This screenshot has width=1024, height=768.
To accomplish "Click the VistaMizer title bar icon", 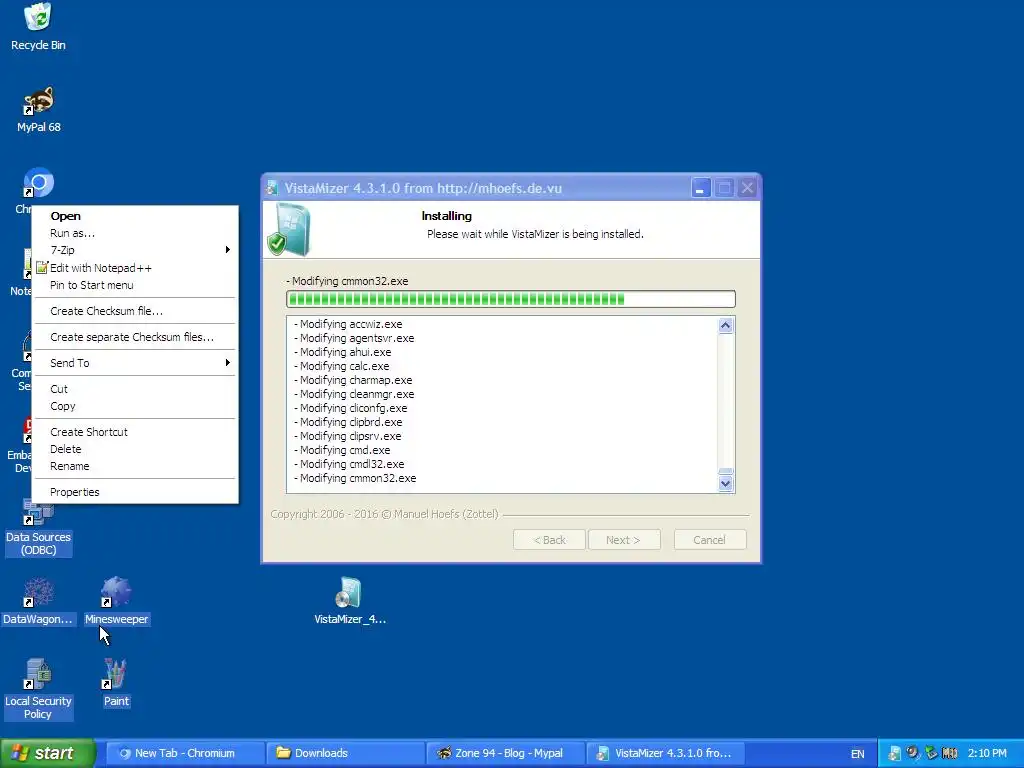I will click(x=272, y=188).
